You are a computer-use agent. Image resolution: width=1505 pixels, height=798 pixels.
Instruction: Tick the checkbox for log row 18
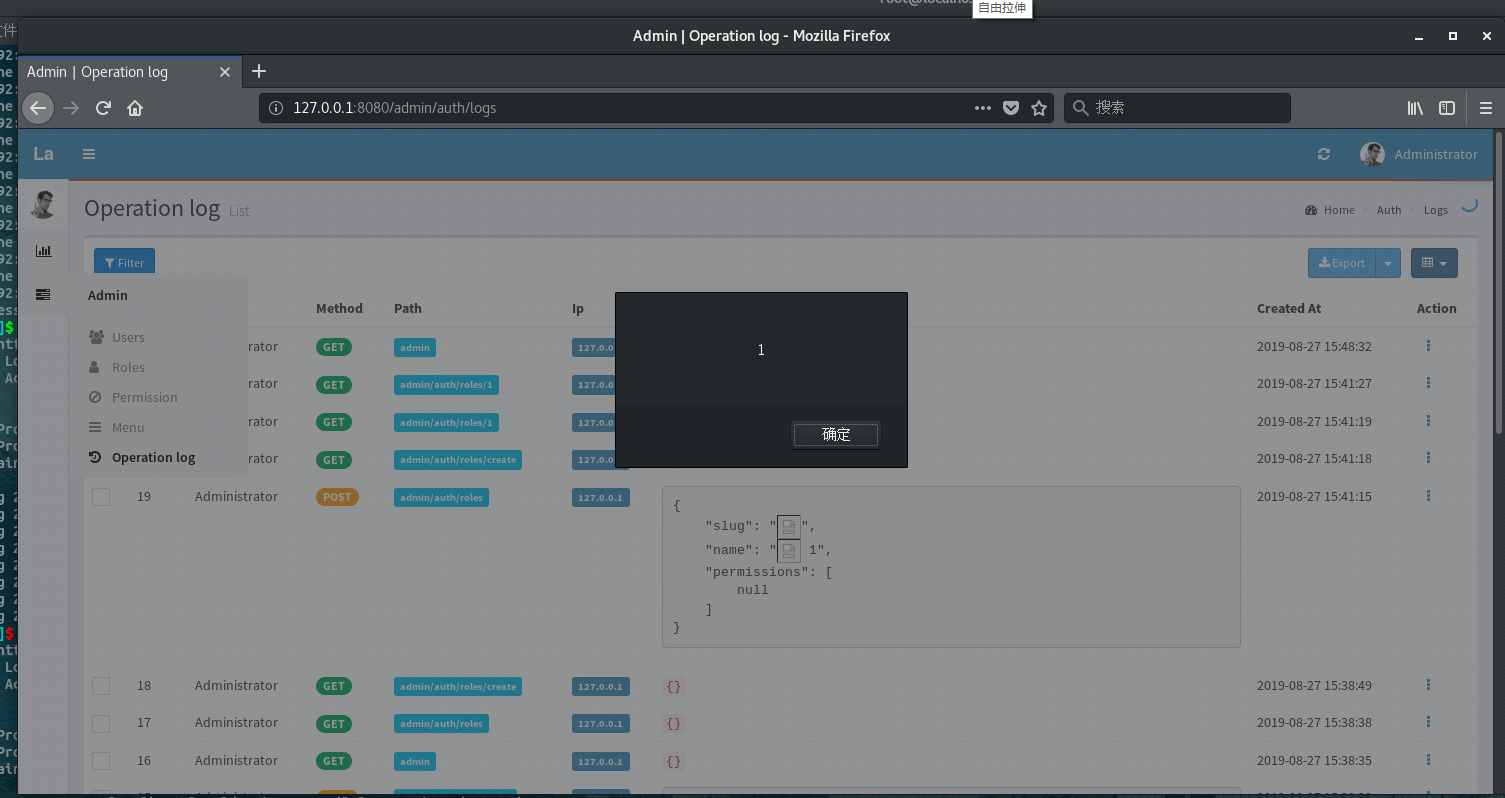[x=101, y=686]
